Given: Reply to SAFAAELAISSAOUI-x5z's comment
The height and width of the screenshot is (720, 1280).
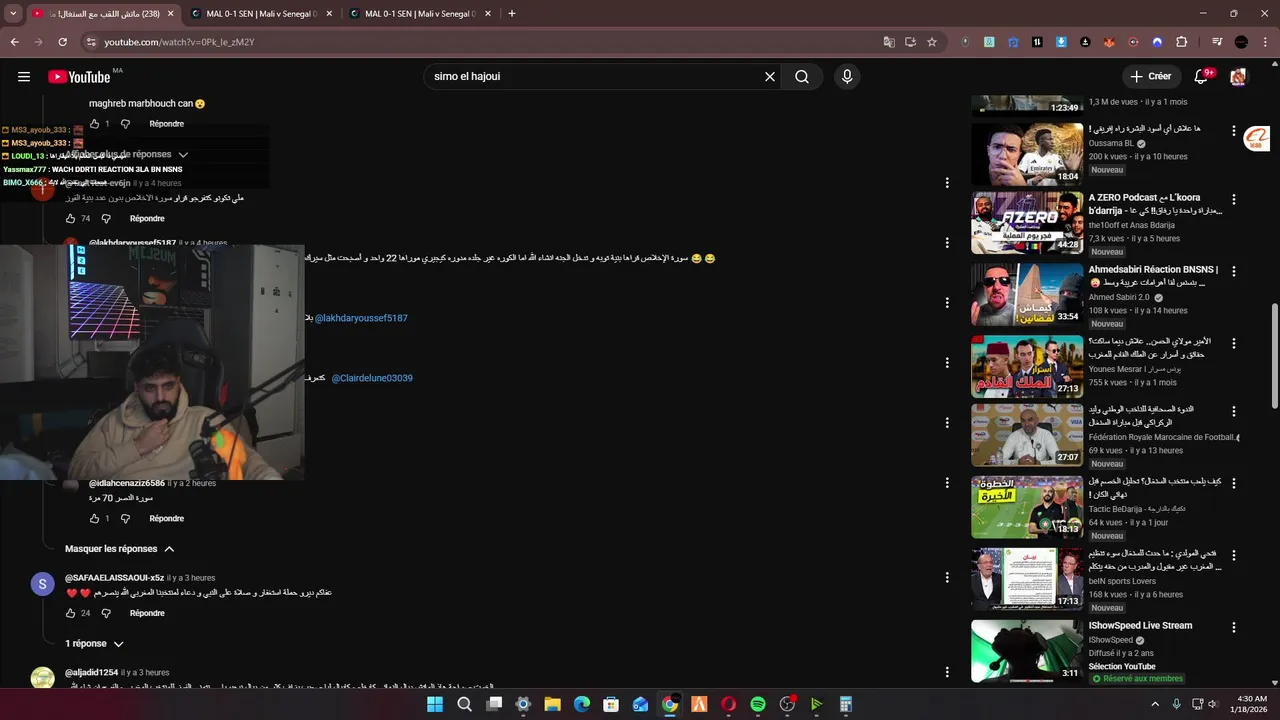Looking at the screenshot, I should click(x=147, y=613).
